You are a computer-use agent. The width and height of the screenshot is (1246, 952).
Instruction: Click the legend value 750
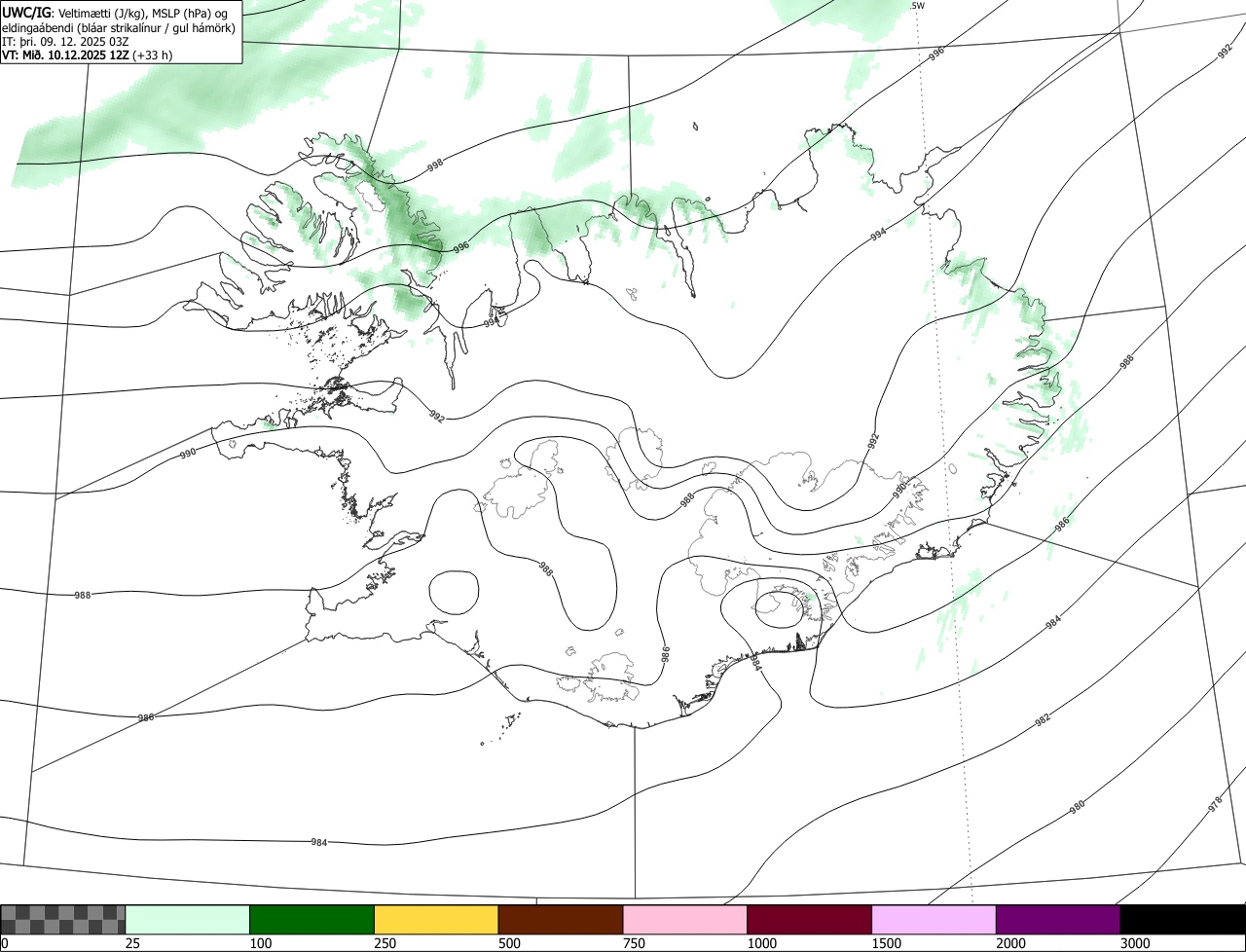click(x=634, y=943)
